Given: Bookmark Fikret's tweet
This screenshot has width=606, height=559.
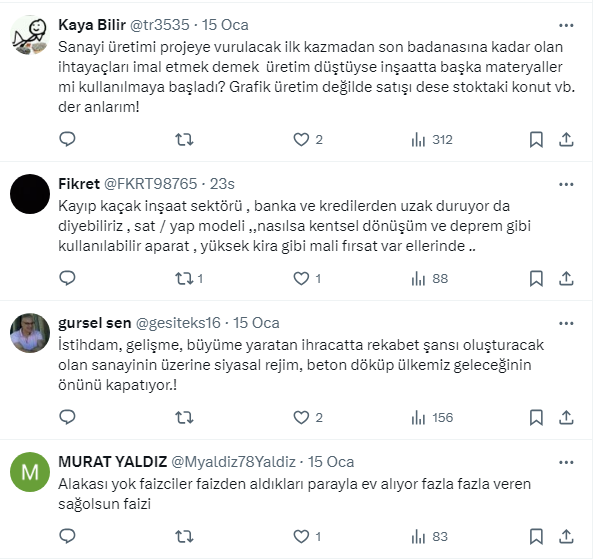Looking at the screenshot, I should pyautogui.click(x=536, y=279).
